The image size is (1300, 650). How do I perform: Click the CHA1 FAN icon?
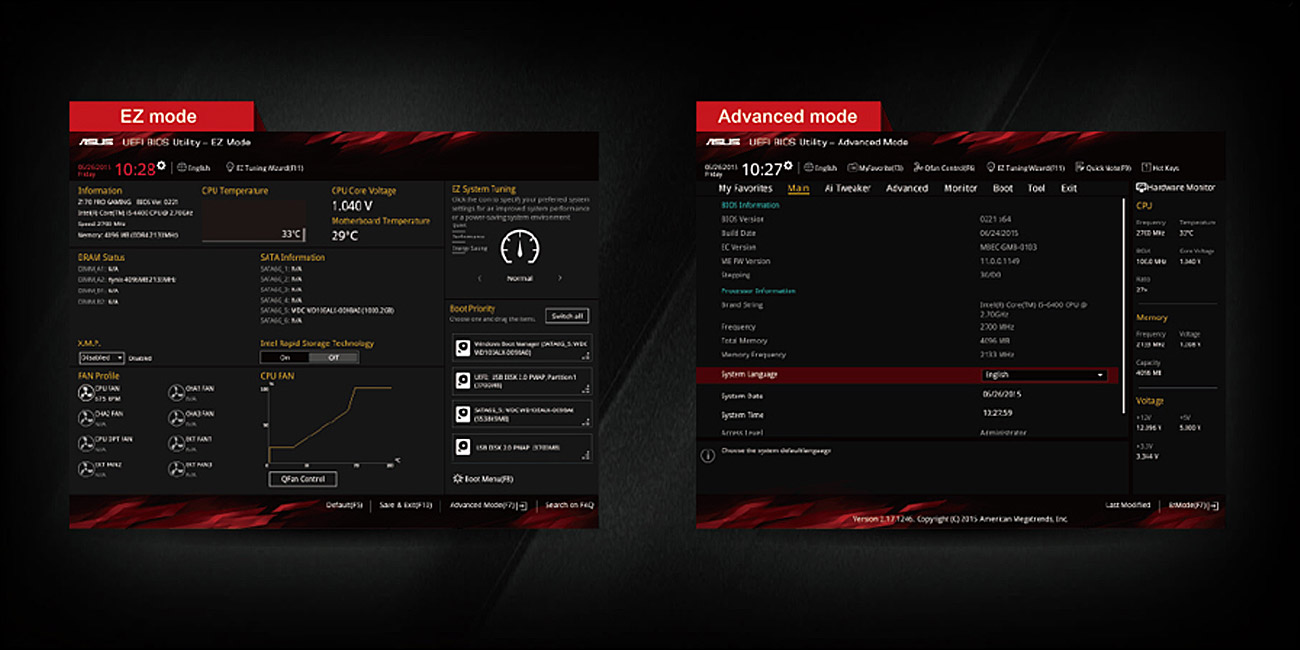pos(177,392)
